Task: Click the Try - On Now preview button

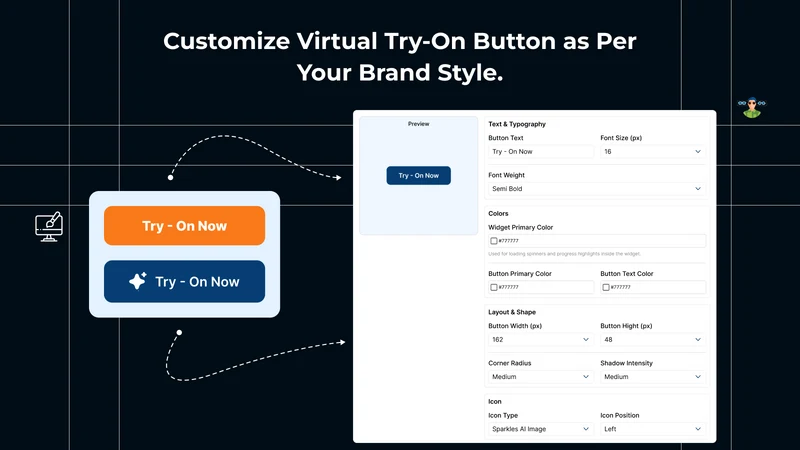Action: coord(418,176)
